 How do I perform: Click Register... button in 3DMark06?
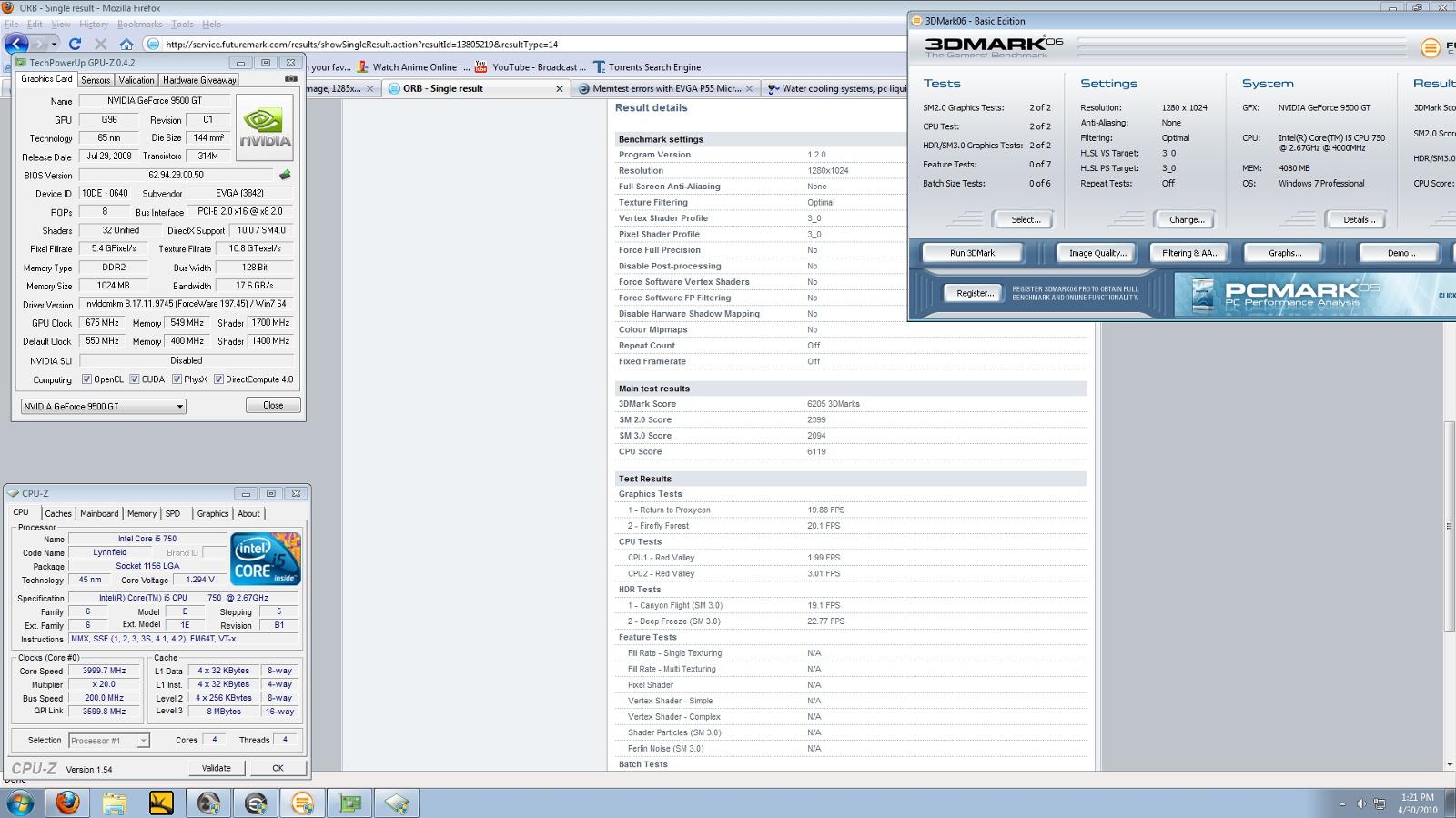(975, 293)
